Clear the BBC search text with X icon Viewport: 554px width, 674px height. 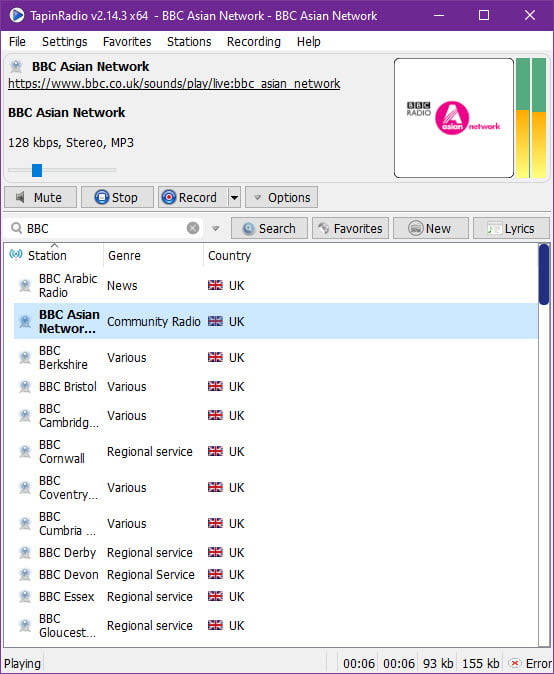coord(193,228)
